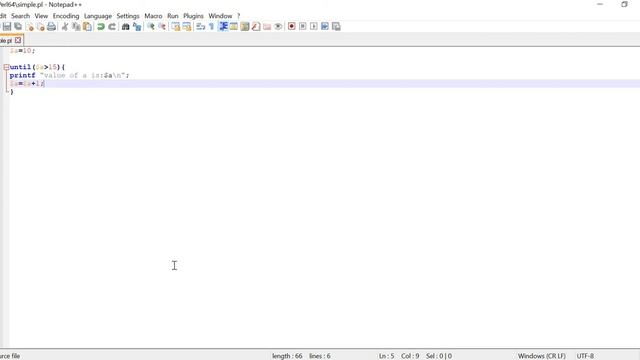Image resolution: width=640 pixels, height=360 pixels.
Task: Play back the recorded macro
Action: point(313,27)
